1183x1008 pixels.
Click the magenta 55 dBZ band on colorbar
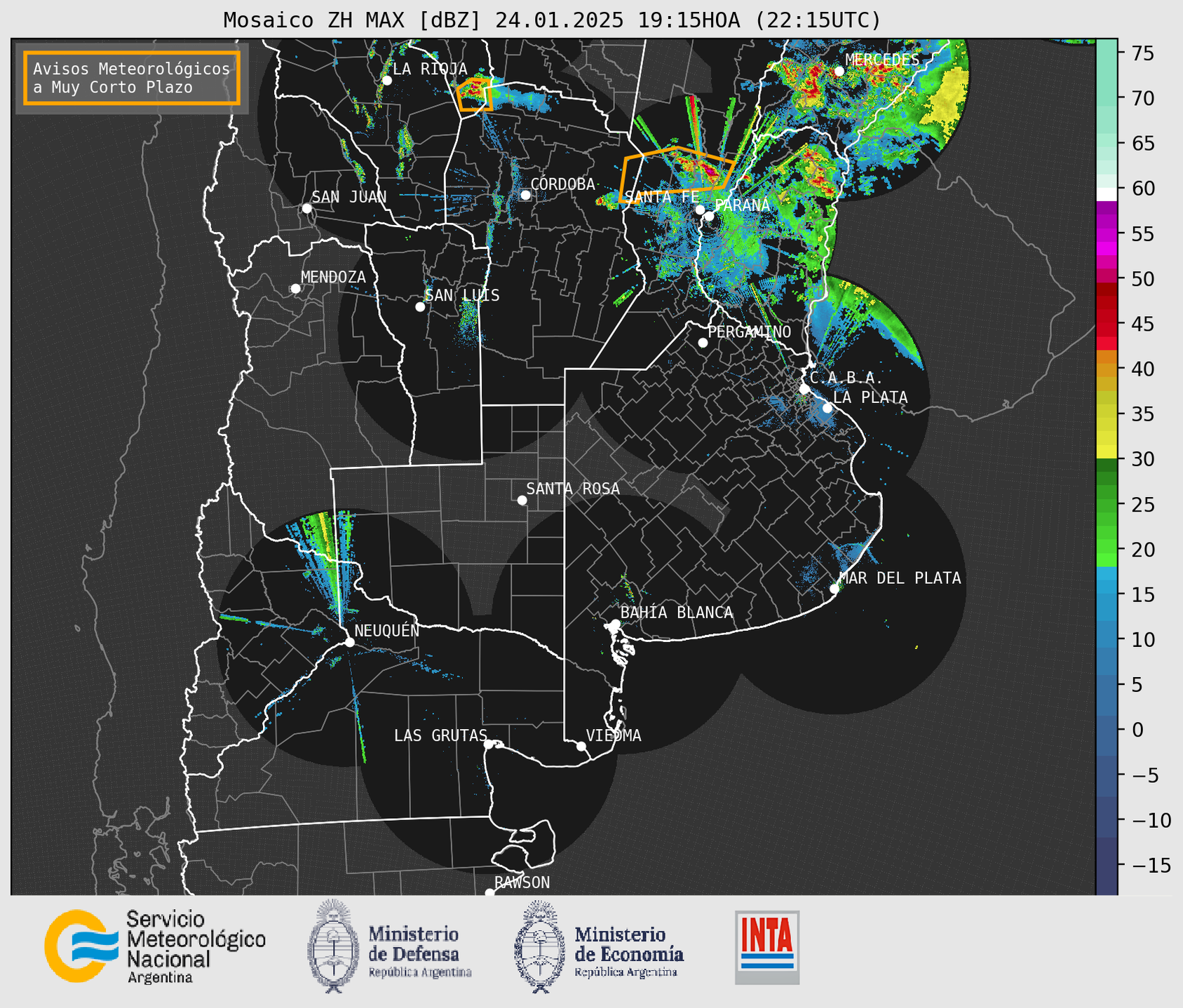pos(1107,233)
